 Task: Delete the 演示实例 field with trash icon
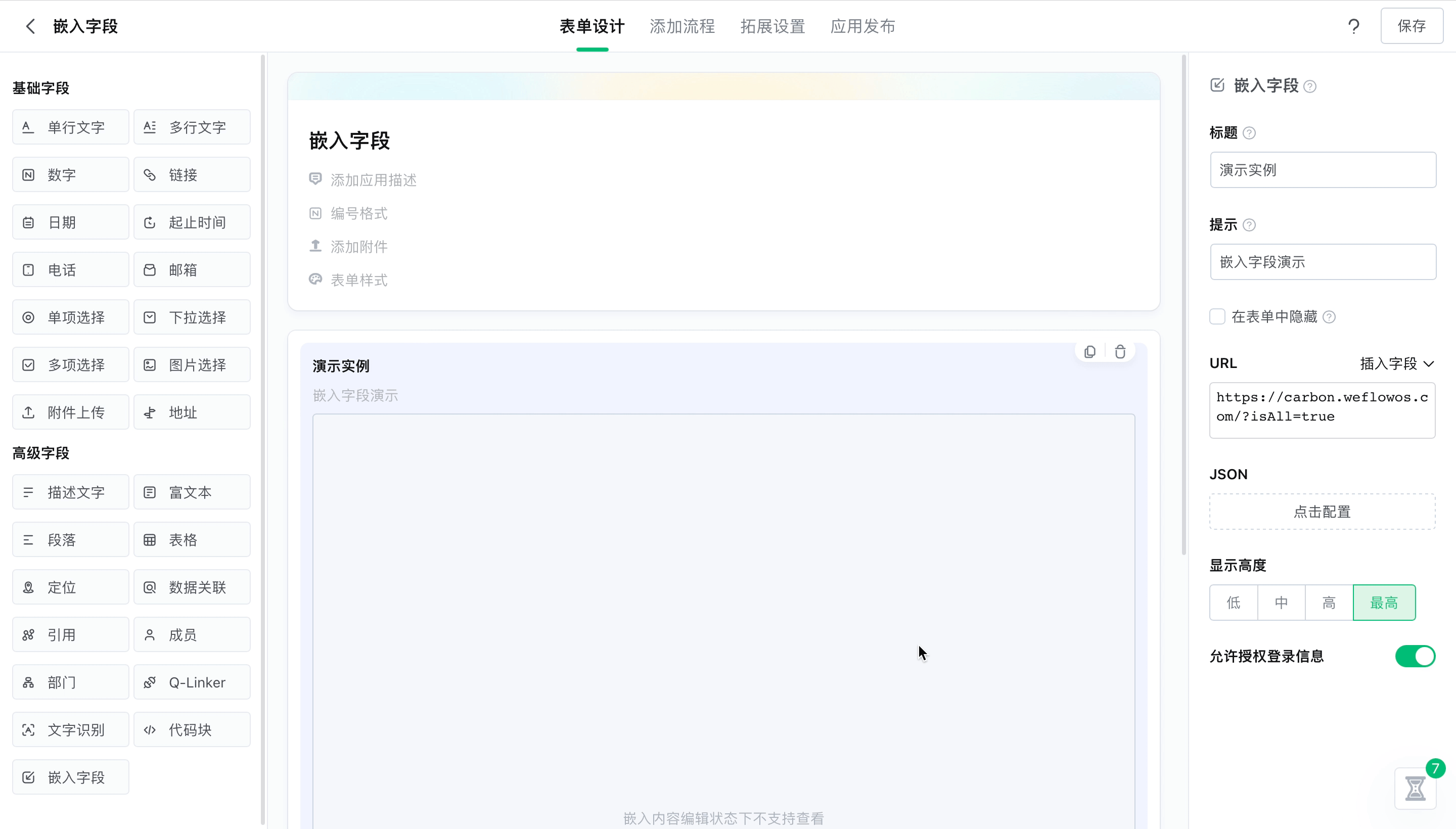[x=1119, y=352]
